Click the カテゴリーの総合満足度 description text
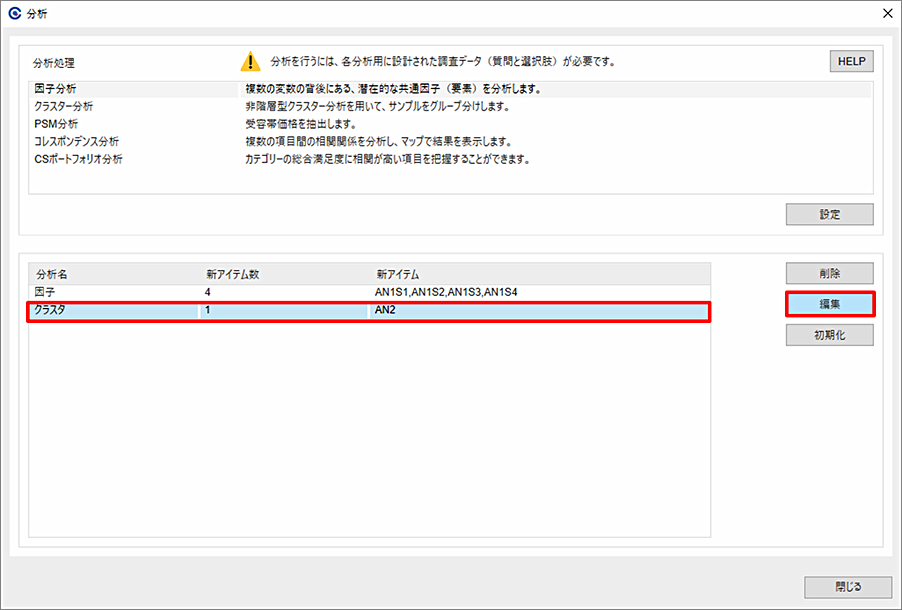 pos(387,159)
